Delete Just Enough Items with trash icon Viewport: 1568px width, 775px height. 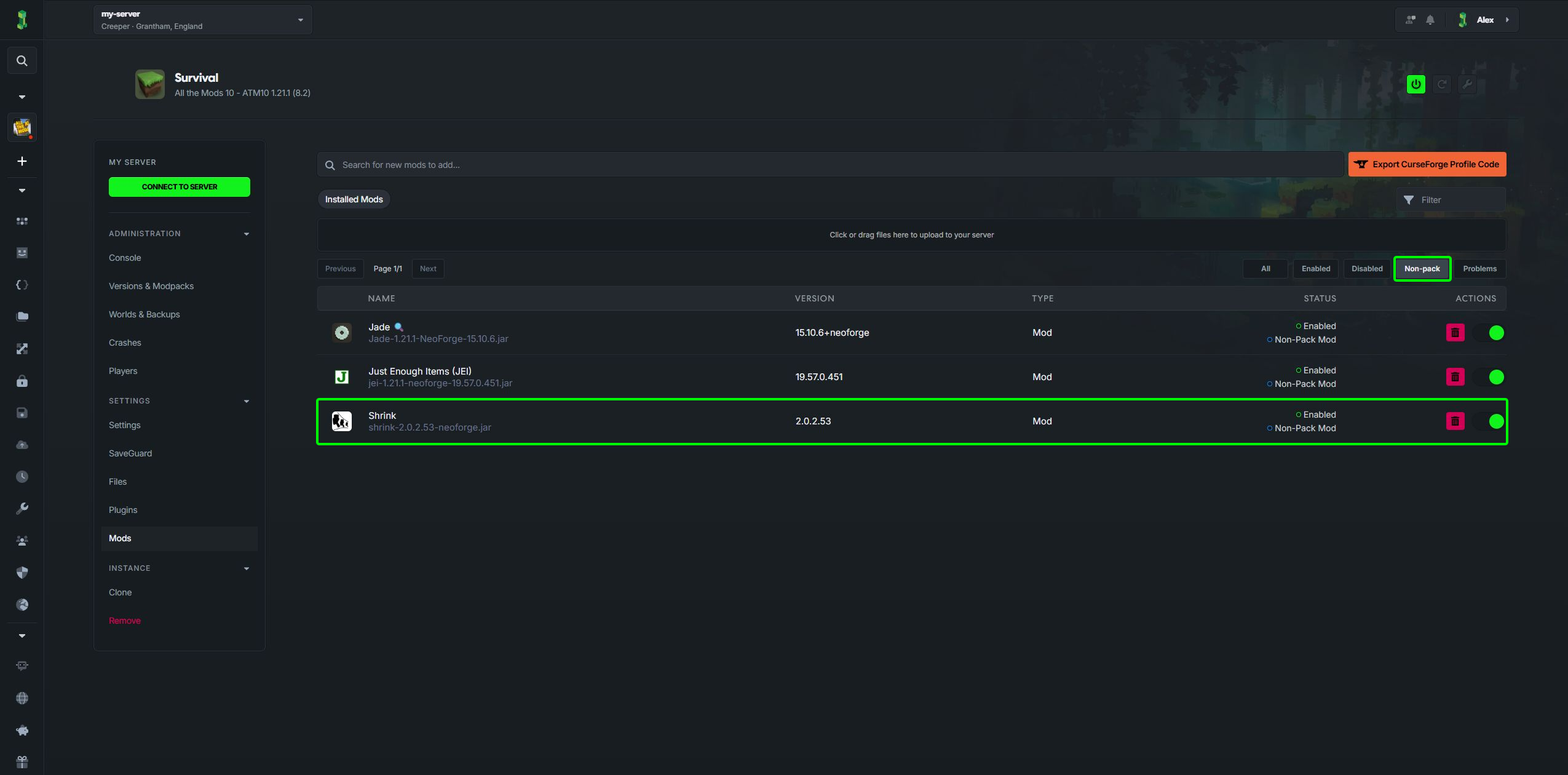click(x=1455, y=377)
